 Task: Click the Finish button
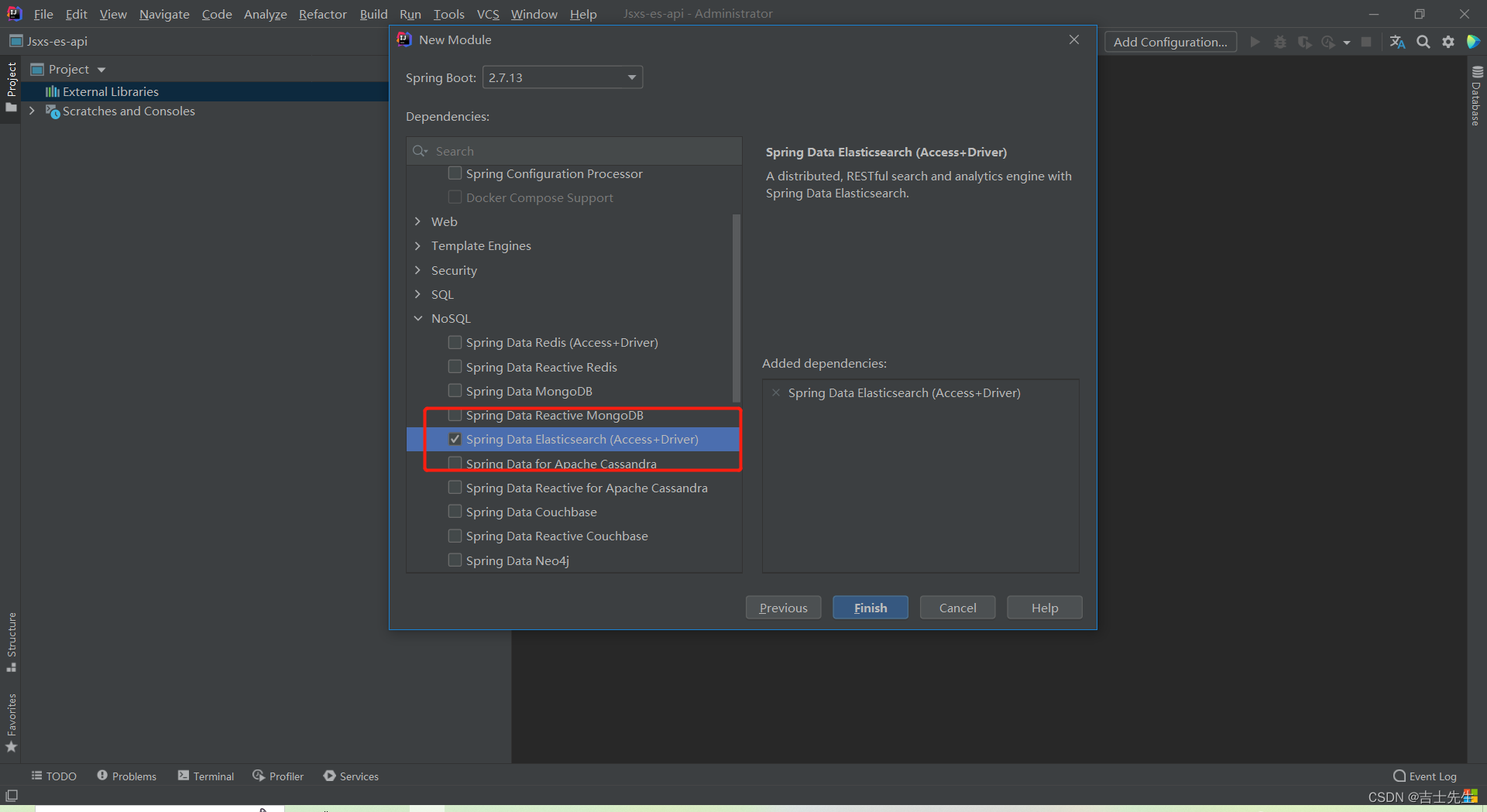871,608
